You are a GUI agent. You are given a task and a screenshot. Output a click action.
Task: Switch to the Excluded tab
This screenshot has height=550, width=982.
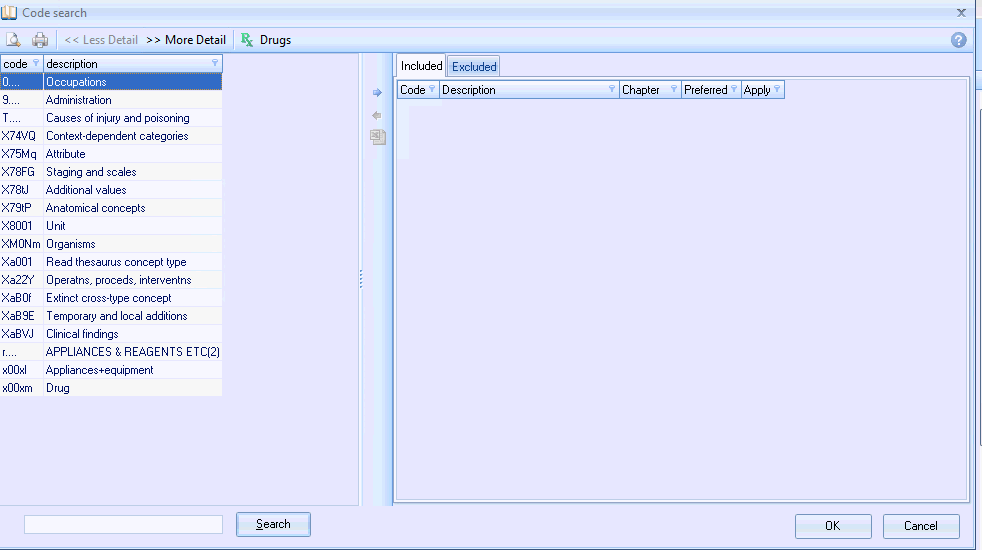tap(474, 67)
